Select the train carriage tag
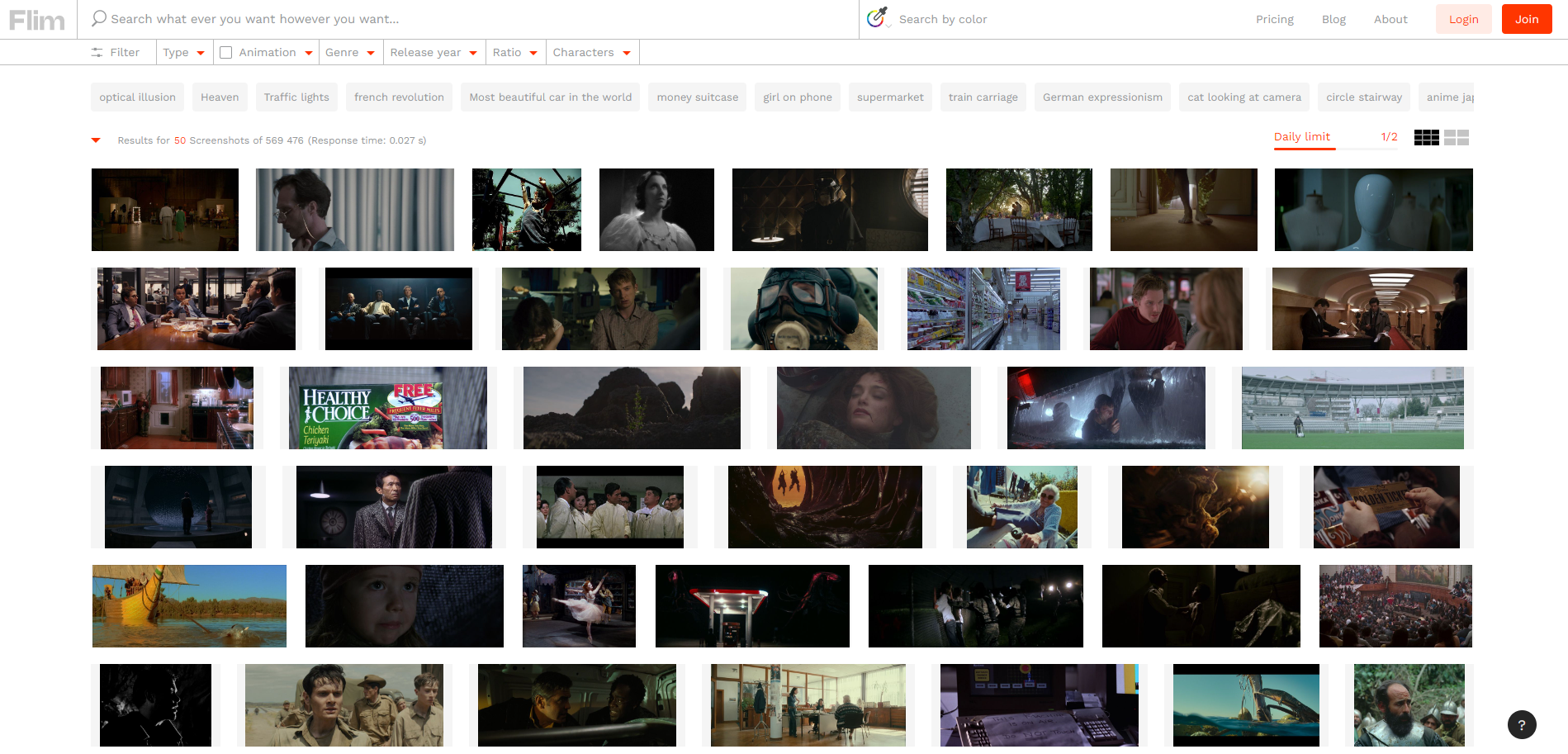This screenshot has height=754, width=1568. 983,97
